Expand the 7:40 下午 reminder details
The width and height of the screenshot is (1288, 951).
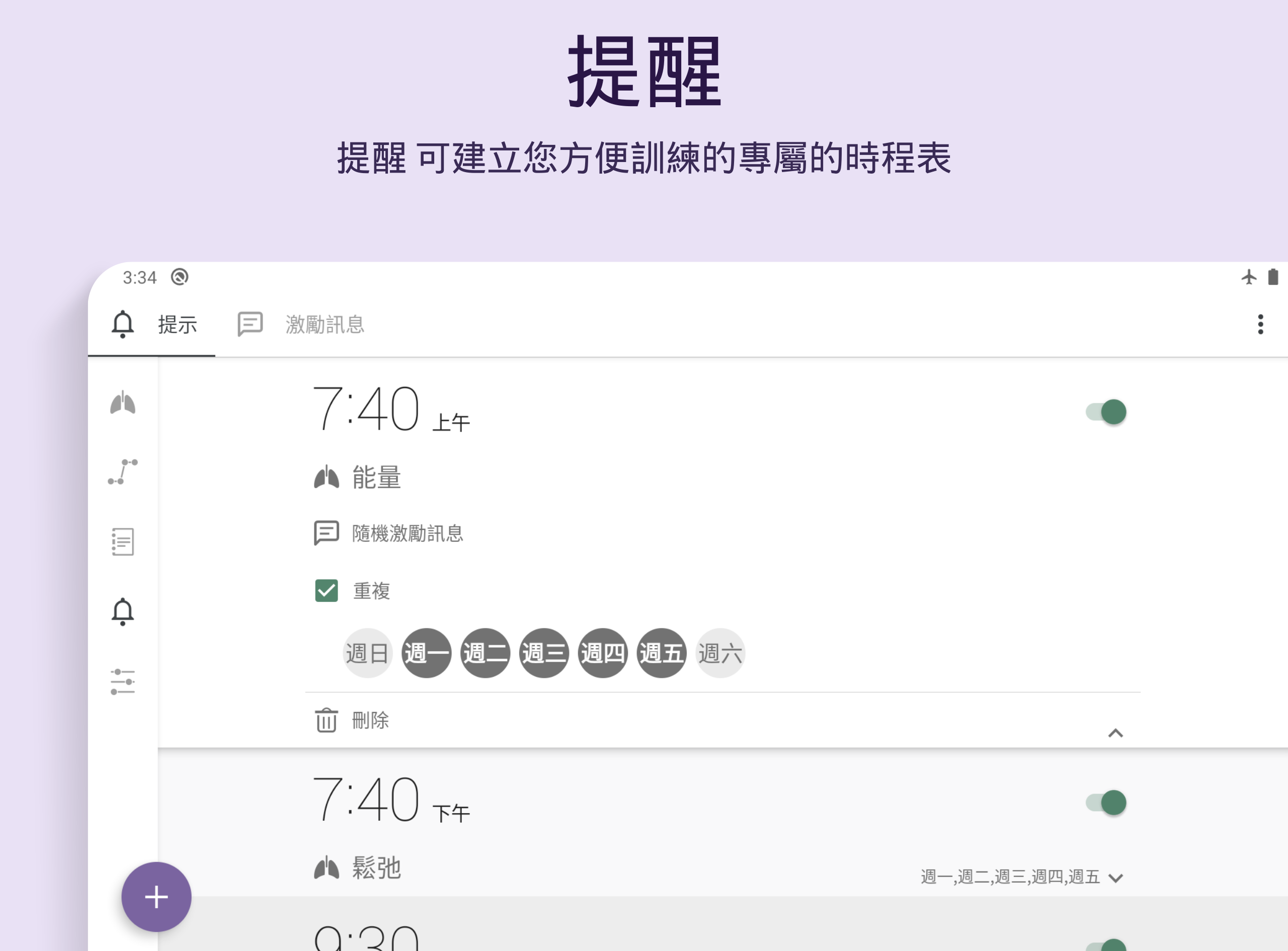1115,878
